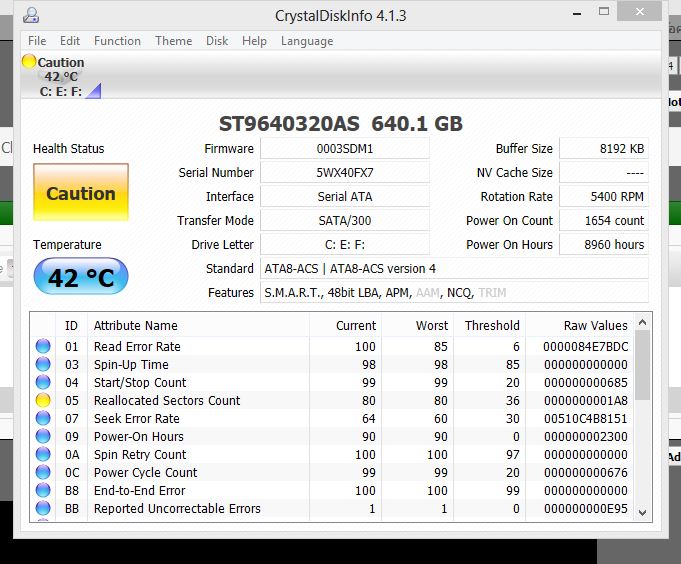Click the Standard field ATA8-ACS version 4

coord(454,268)
